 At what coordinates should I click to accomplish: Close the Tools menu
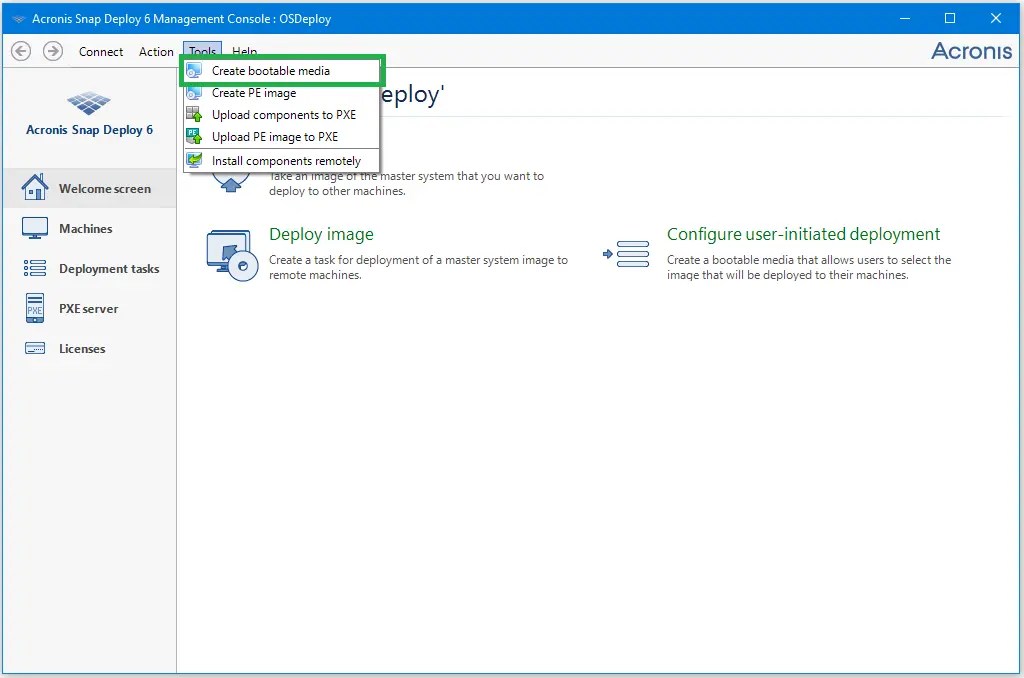click(202, 51)
